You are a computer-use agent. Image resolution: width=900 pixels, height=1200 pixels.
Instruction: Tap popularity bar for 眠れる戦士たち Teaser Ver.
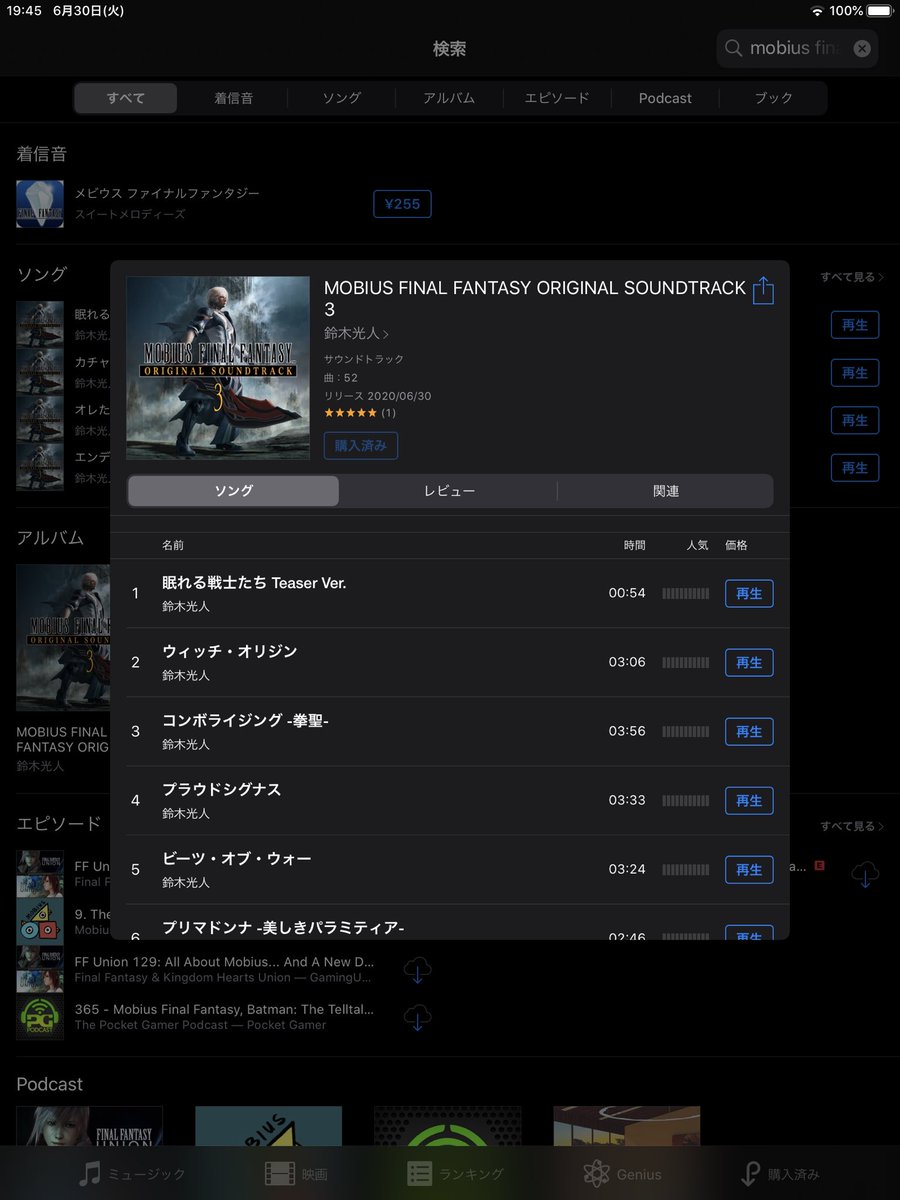pos(686,594)
